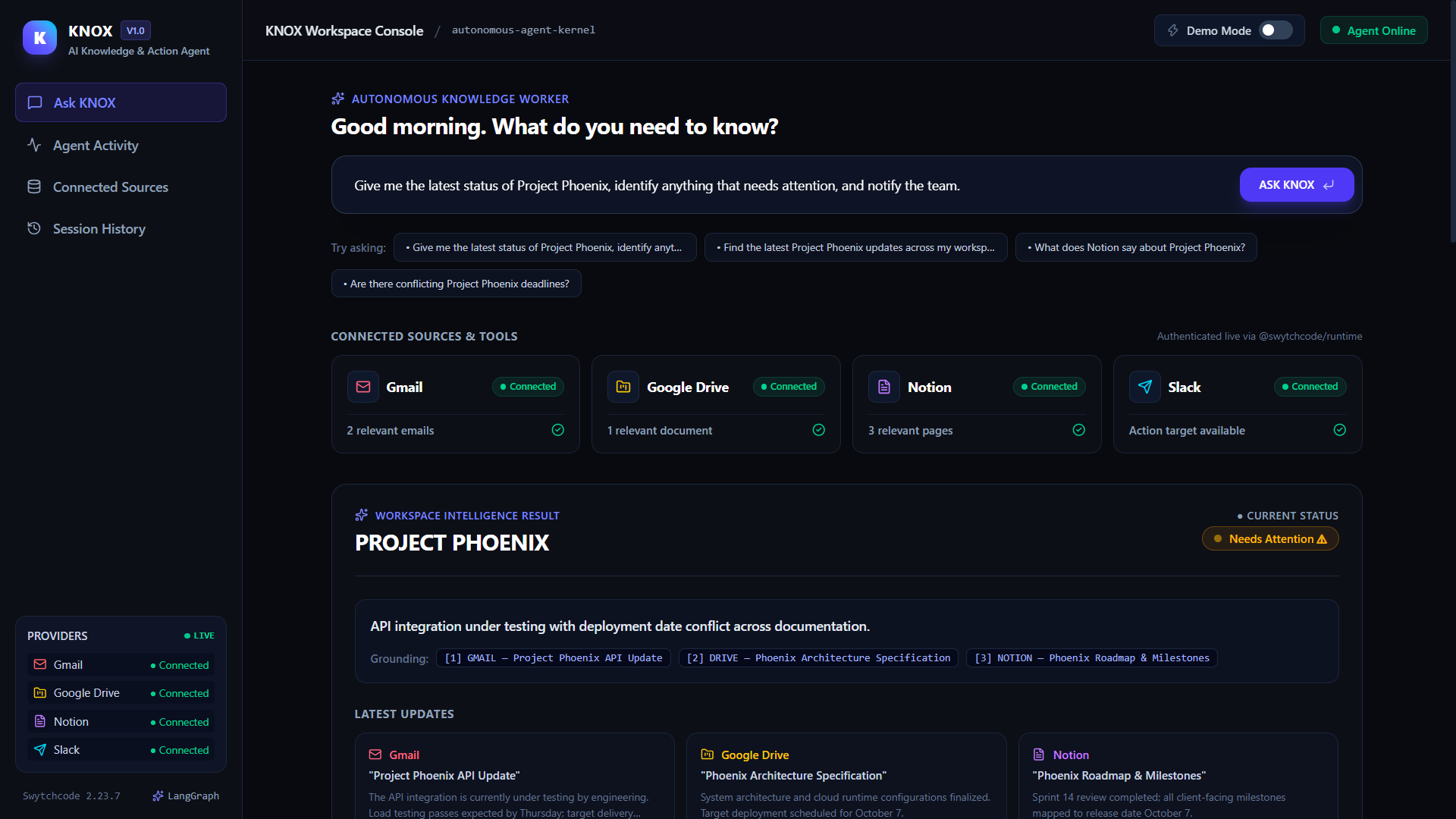Click the checkmark icon on Slack card
The height and width of the screenshot is (819, 1456).
(1340, 430)
